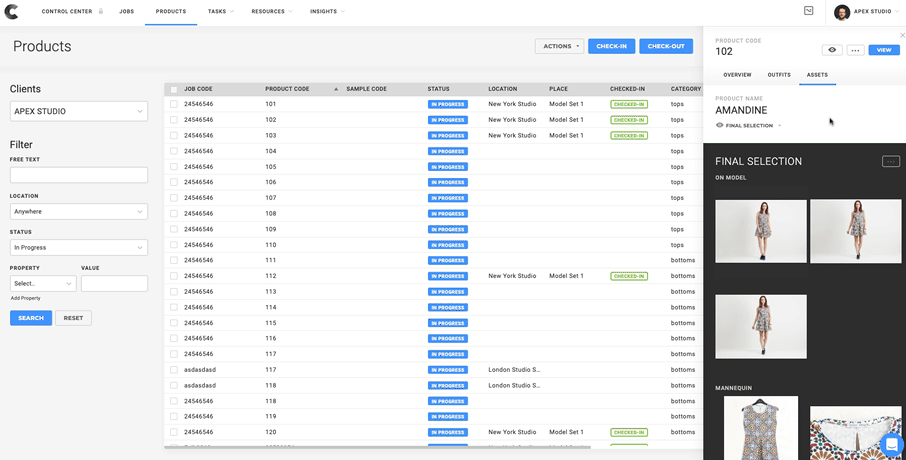Open the Actions dropdown button
Viewport: 906px width, 460px height.
tap(559, 46)
